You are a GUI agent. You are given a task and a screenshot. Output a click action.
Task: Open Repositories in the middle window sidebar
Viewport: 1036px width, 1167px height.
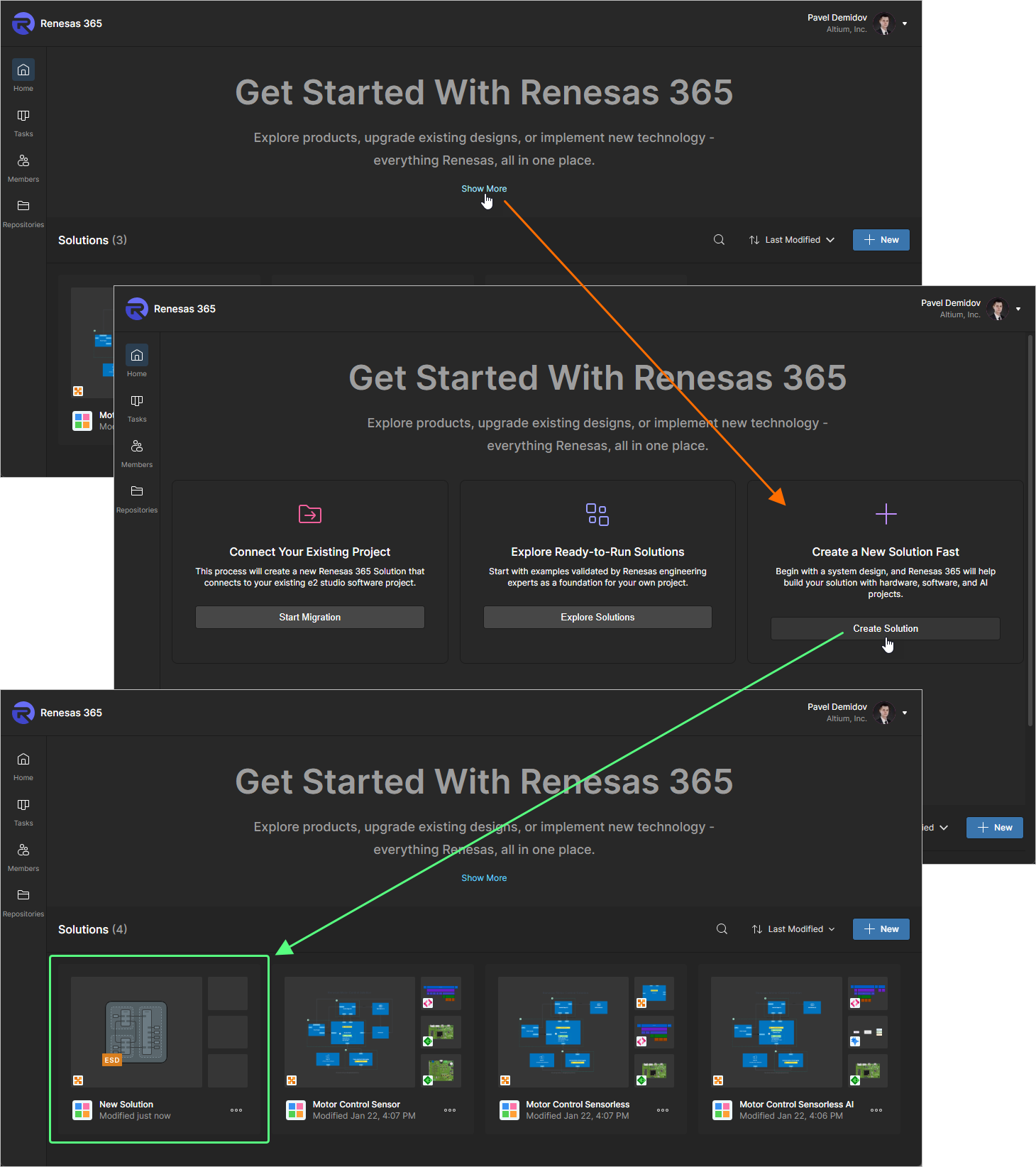(x=137, y=499)
